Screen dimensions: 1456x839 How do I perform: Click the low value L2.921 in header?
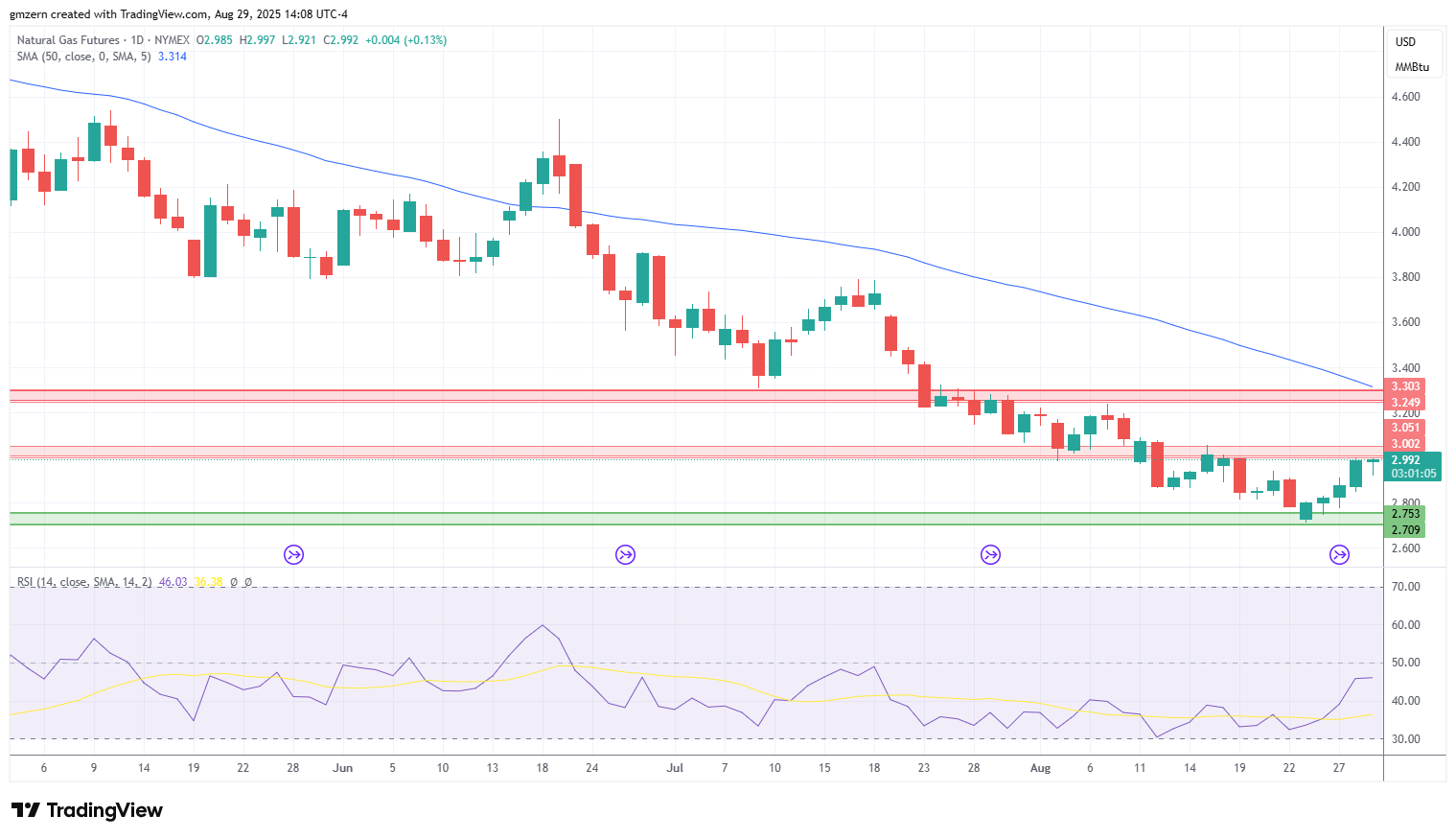tap(299, 40)
